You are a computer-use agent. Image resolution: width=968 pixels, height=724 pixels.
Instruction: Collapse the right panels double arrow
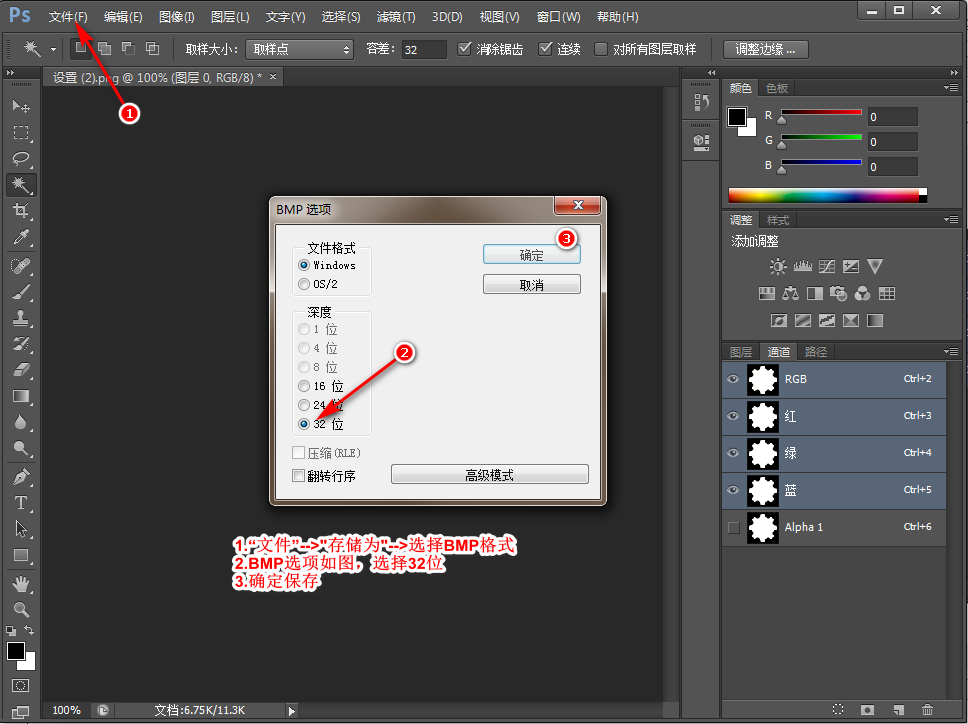point(954,73)
